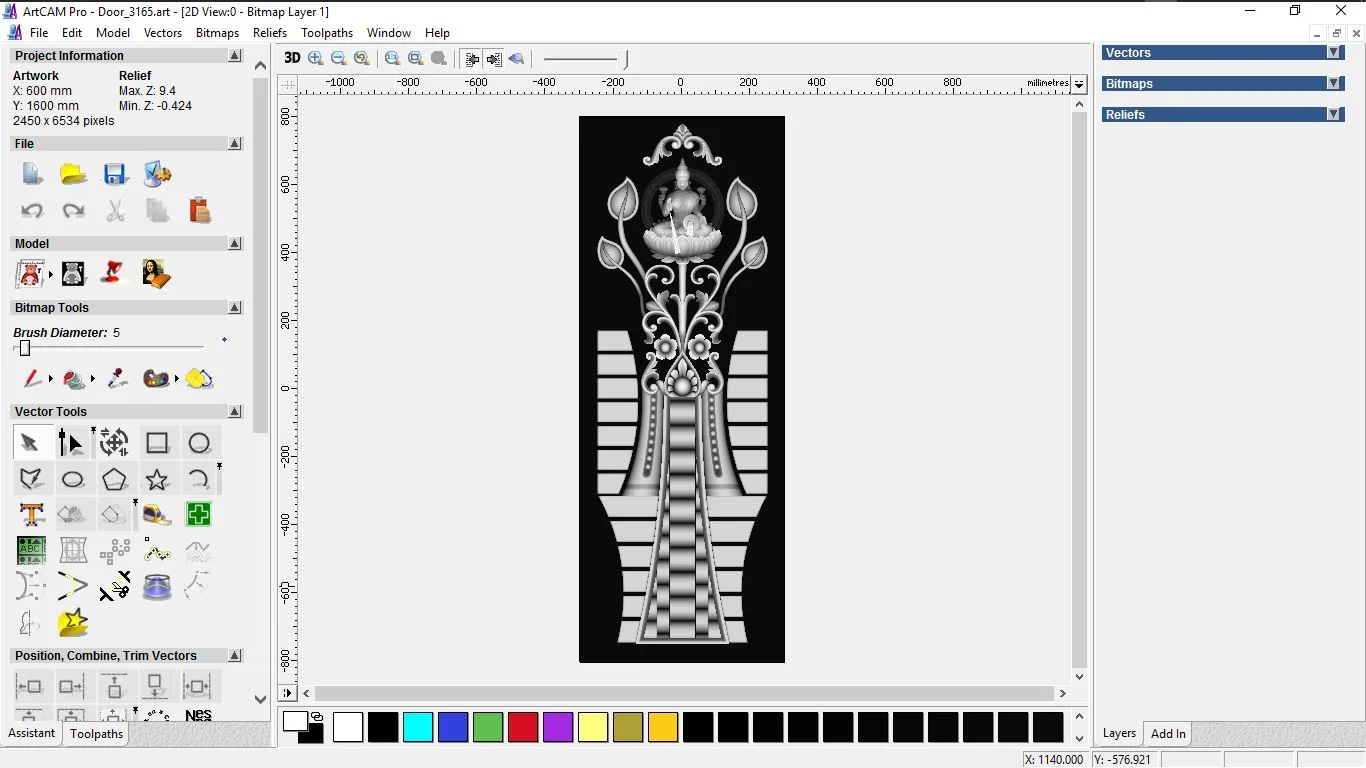Select the Create Rectangle vector tool
Image resolution: width=1366 pixels, height=768 pixels.
coord(157,443)
